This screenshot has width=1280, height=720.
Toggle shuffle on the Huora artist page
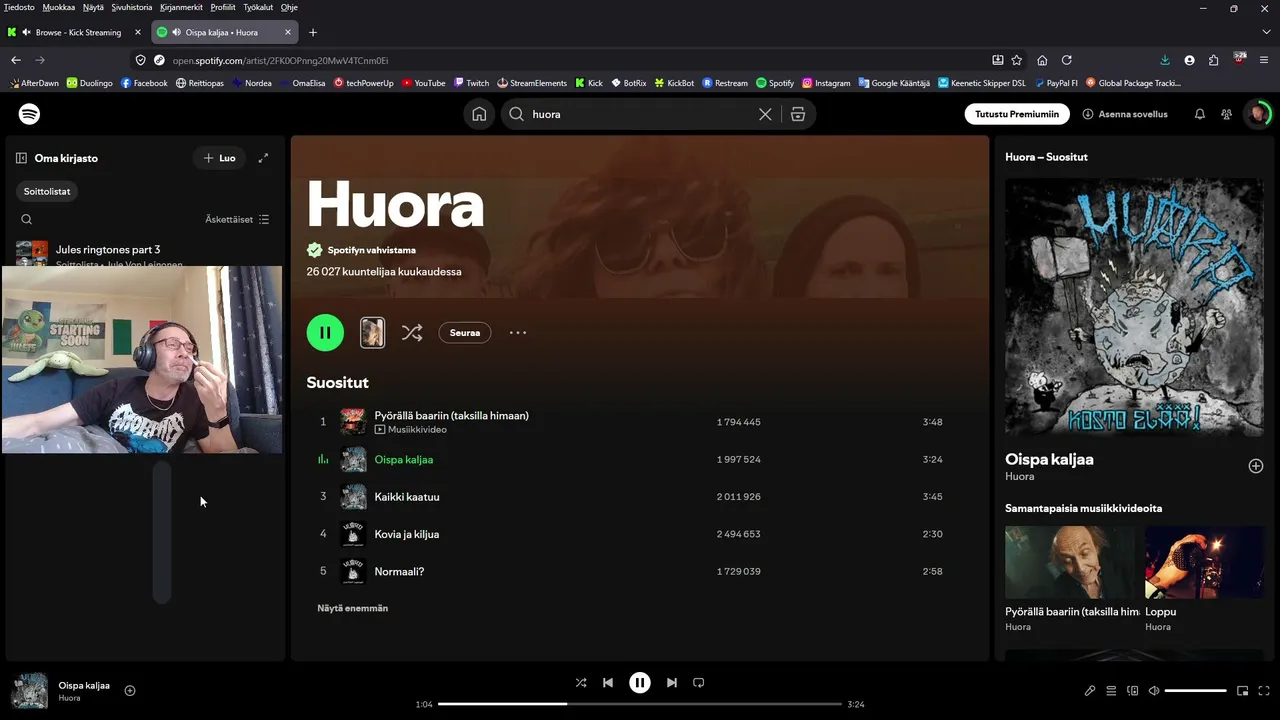412,333
